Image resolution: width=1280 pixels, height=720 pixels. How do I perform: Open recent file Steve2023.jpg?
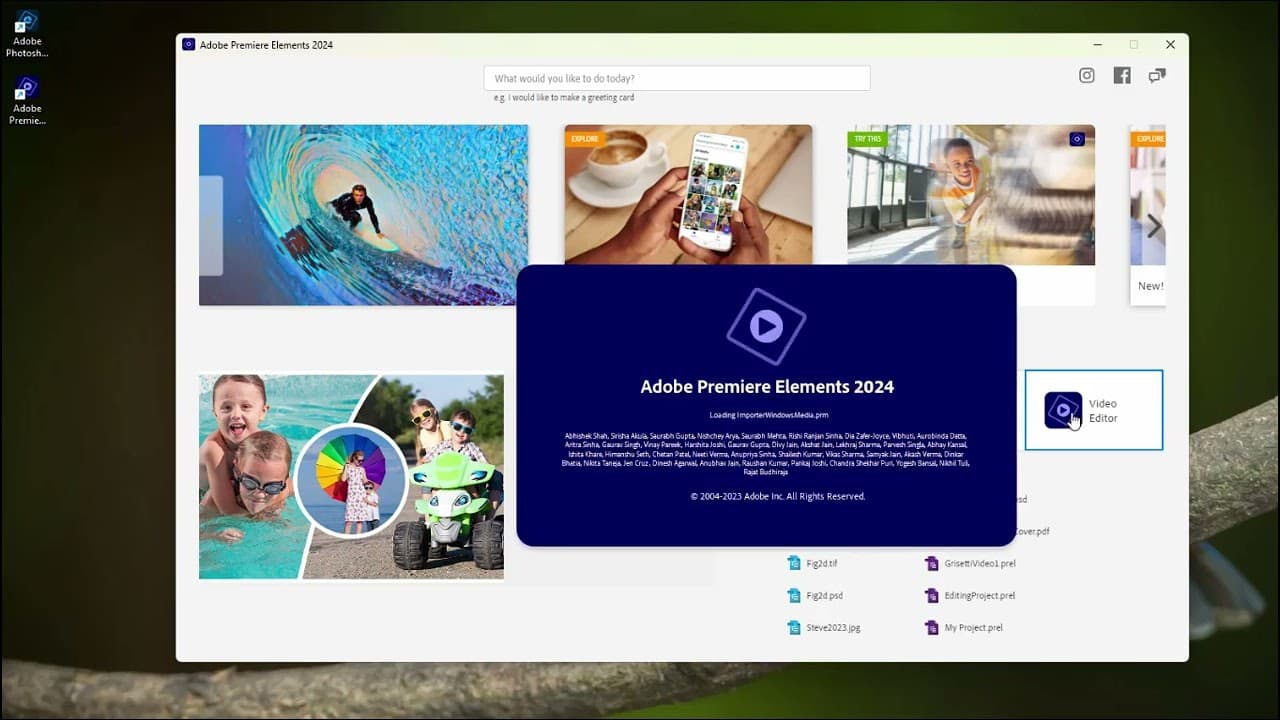pos(833,627)
